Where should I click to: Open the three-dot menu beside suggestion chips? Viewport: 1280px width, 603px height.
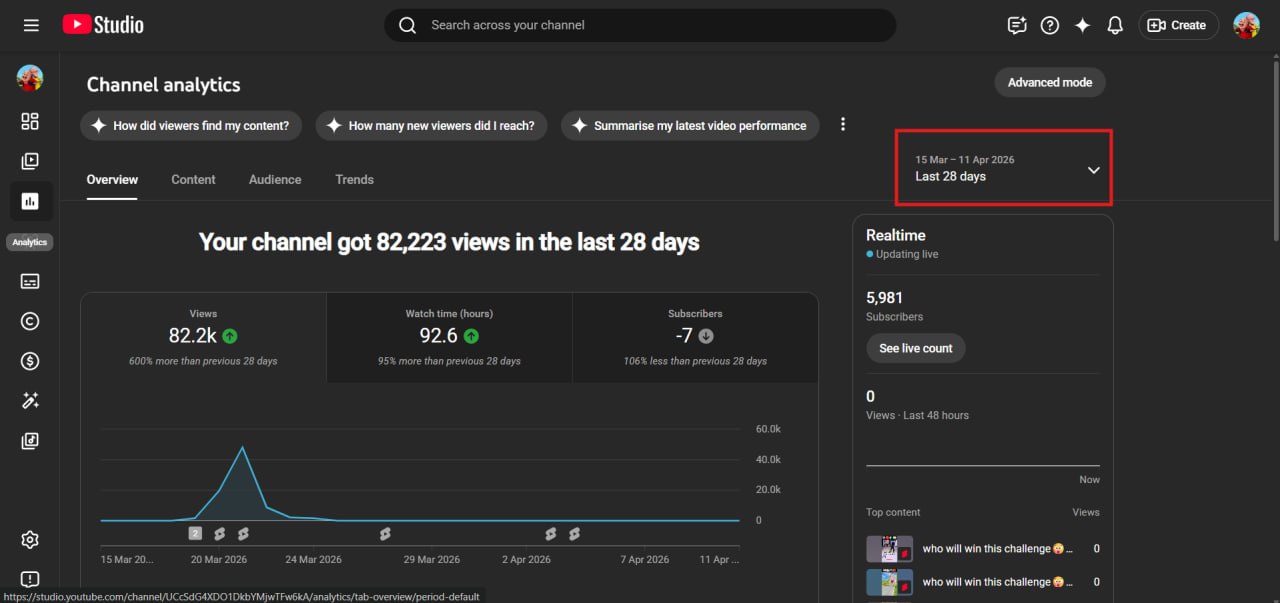click(x=843, y=125)
